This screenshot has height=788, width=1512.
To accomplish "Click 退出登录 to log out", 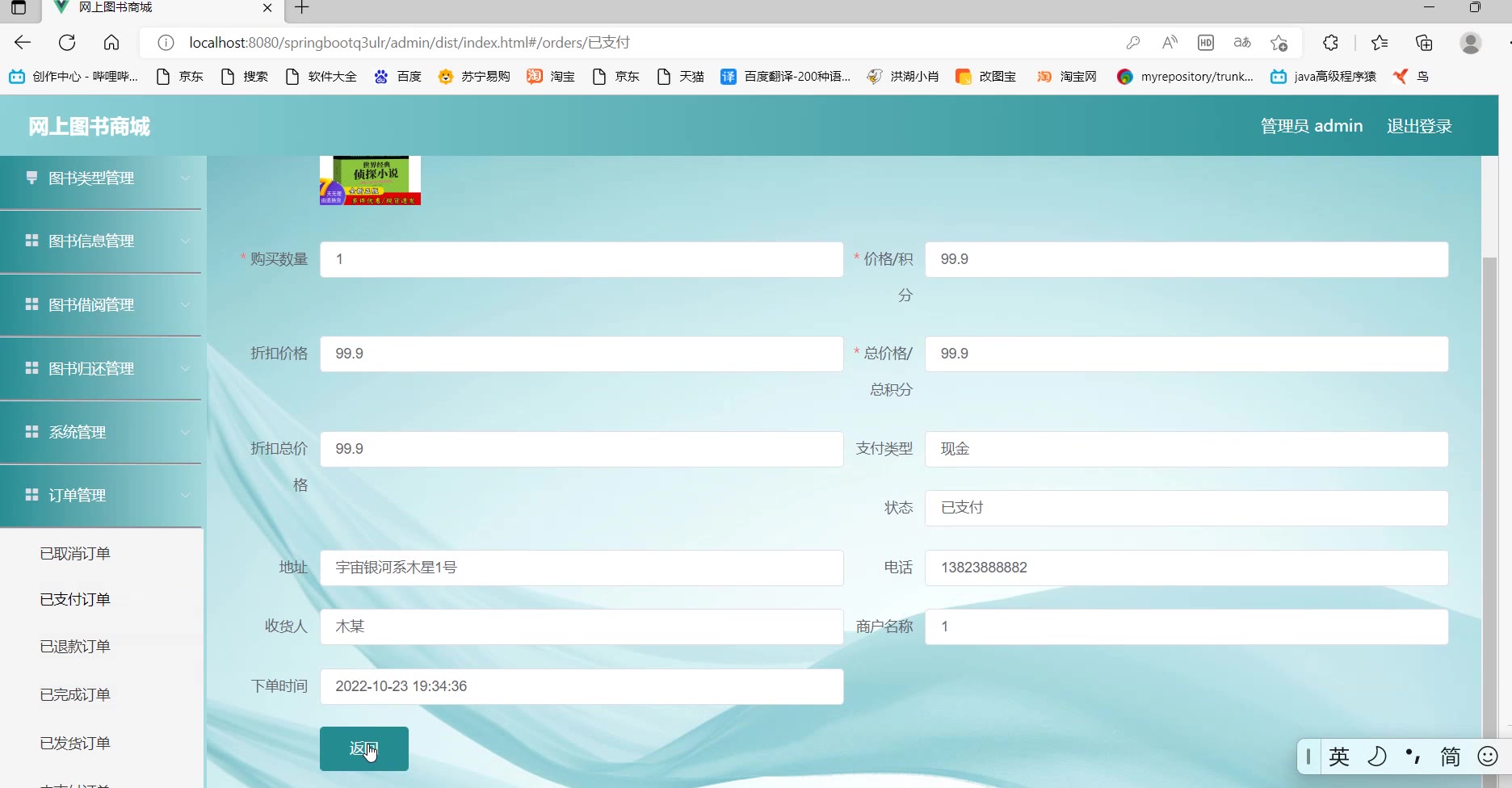I will 1419,126.
